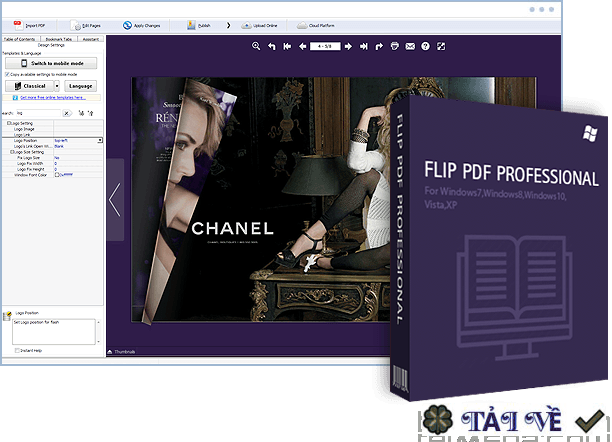Open Get more free online templates link
This screenshot has width=612, height=442.
[53, 98]
